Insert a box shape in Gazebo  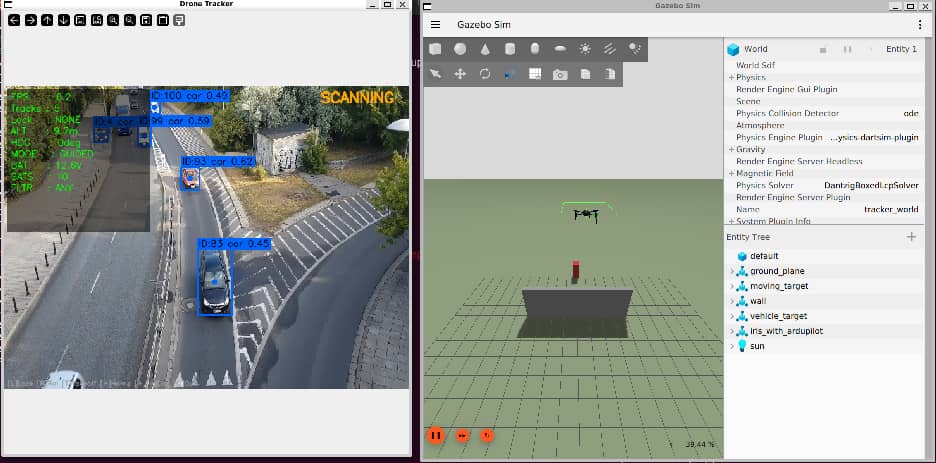(435, 49)
